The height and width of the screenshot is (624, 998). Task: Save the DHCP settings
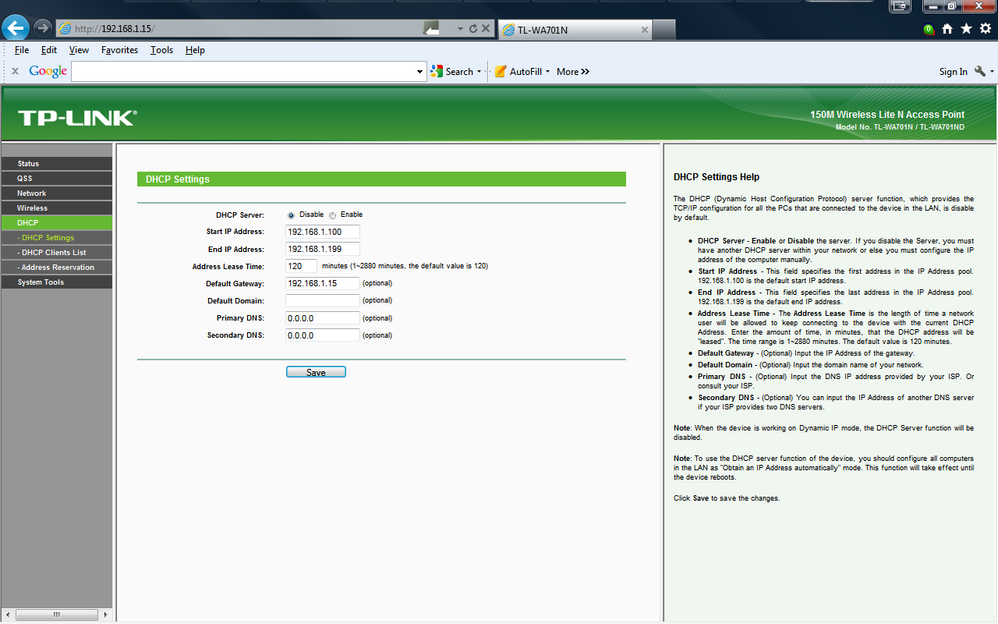[x=316, y=372]
